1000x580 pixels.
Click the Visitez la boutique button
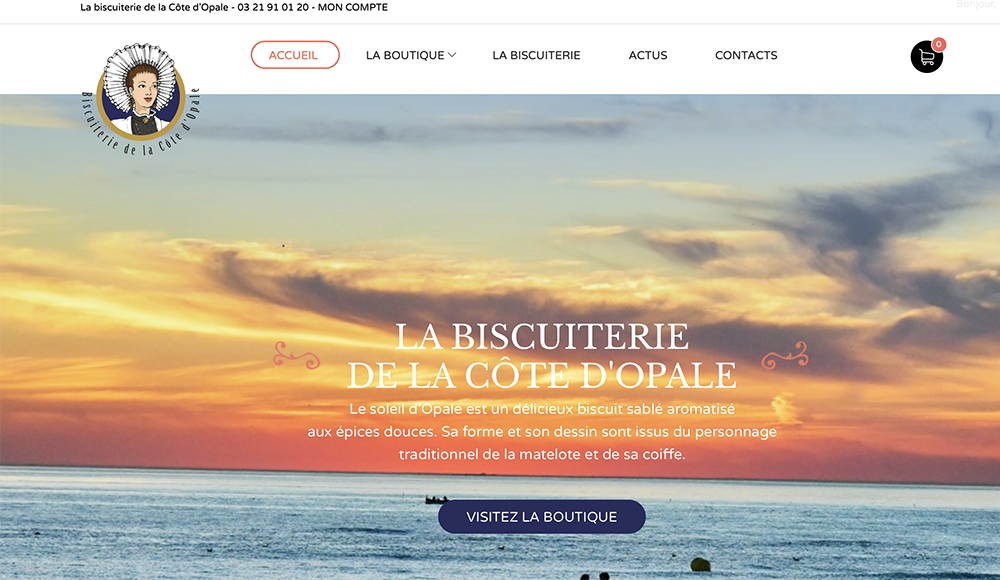coord(541,517)
